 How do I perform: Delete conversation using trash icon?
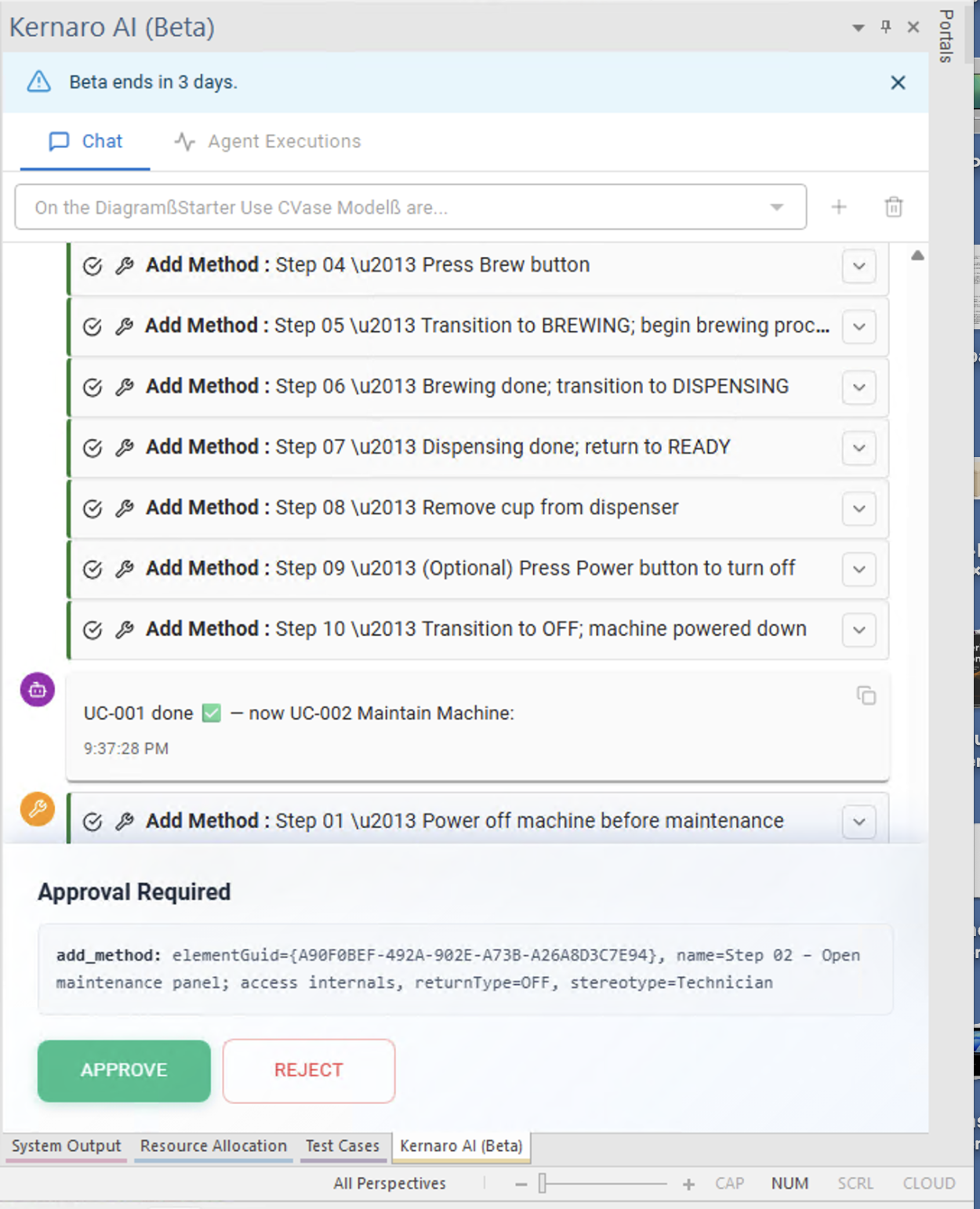(x=894, y=207)
